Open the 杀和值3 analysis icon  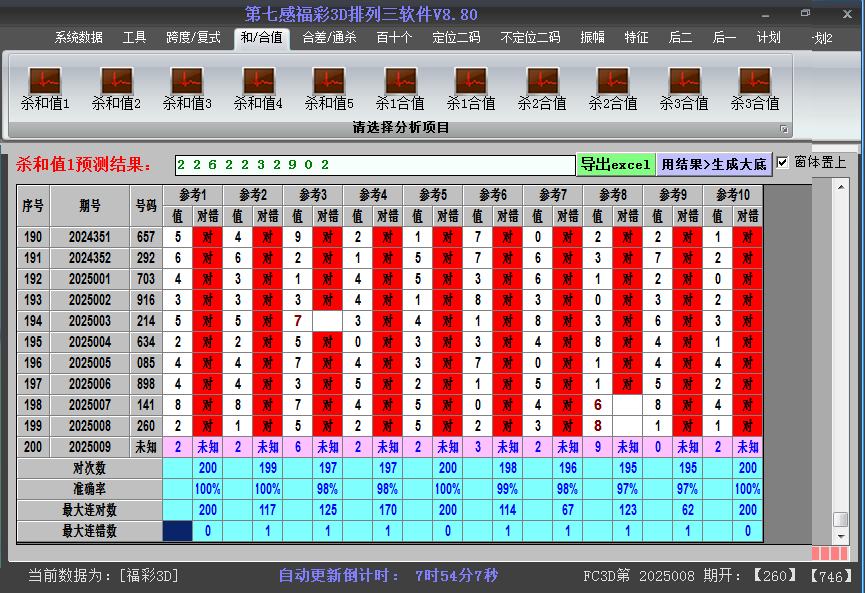pyautogui.click(x=187, y=88)
